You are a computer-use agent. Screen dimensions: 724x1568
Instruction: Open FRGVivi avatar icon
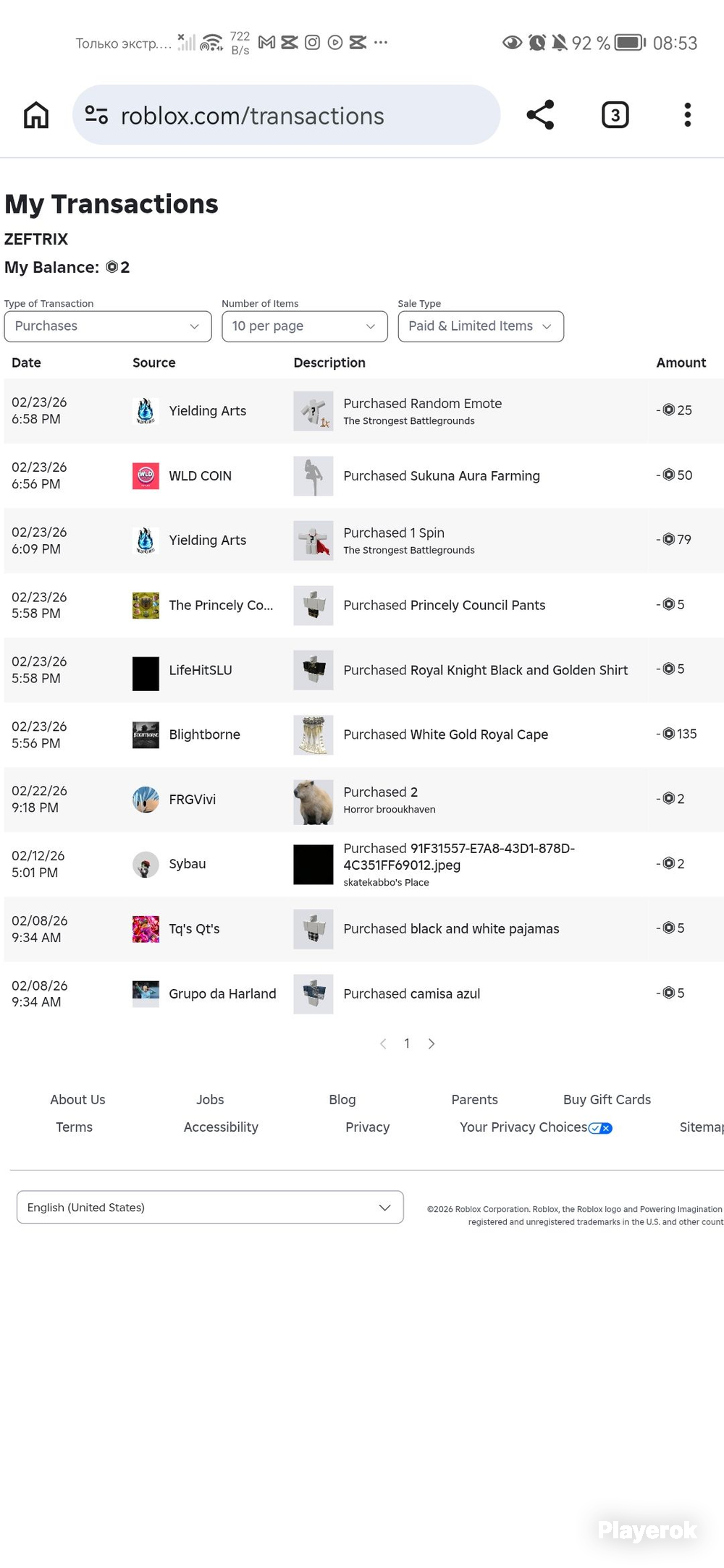[x=146, y=800]
